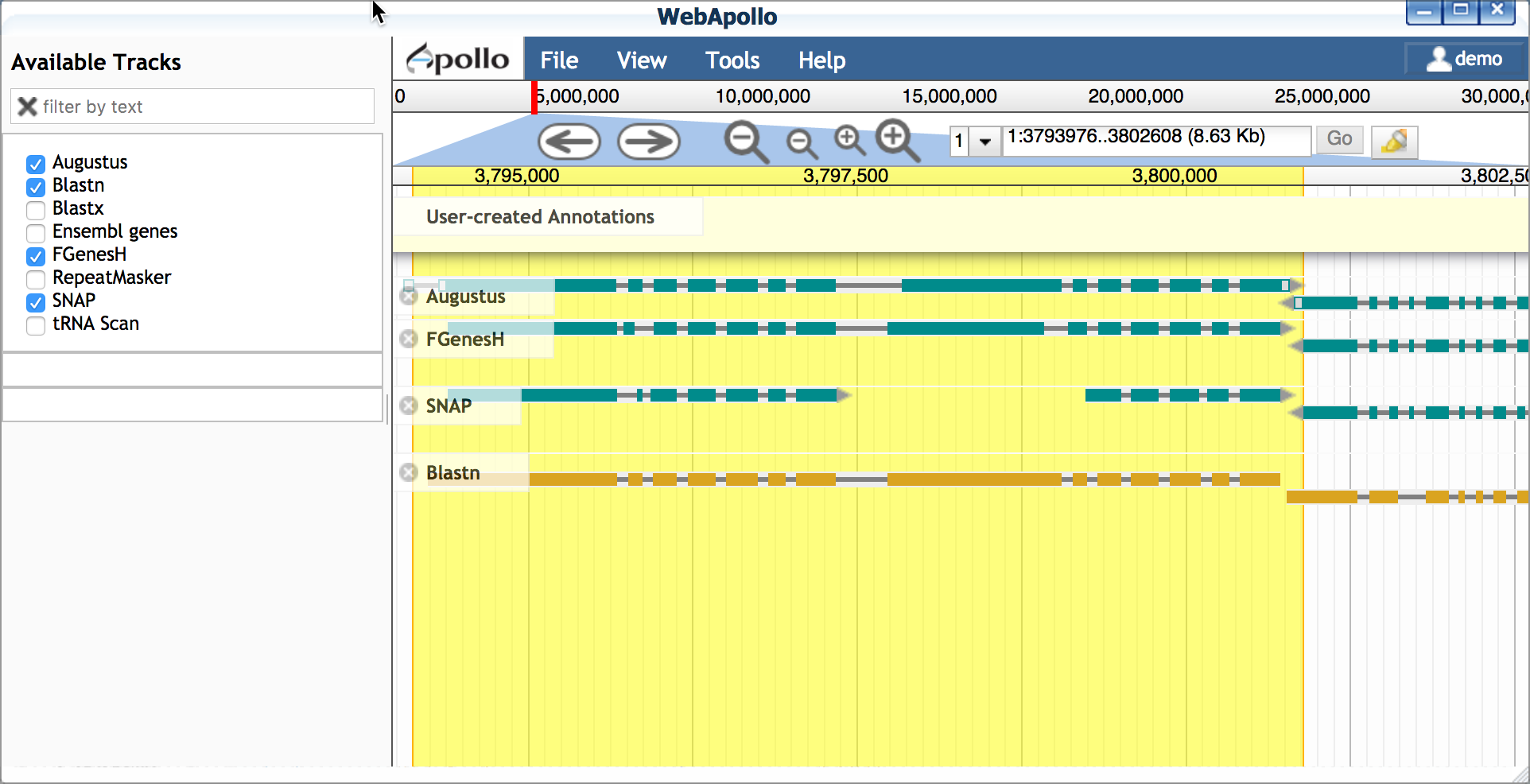Click the Apollo logo
The width and height of the screenshot is (1530, 784).
[458, 59]
